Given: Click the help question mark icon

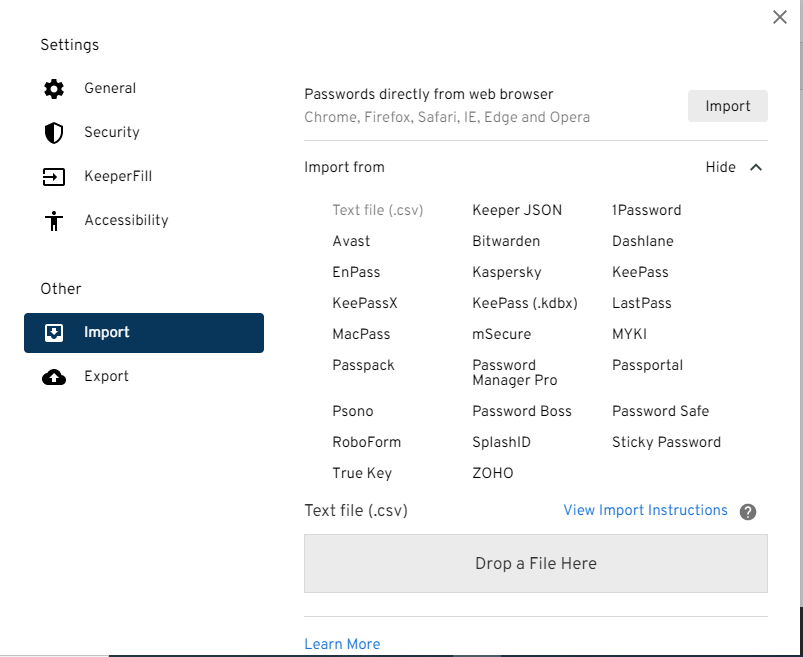Looking at the screenshot, I should (x=748, y=512).
